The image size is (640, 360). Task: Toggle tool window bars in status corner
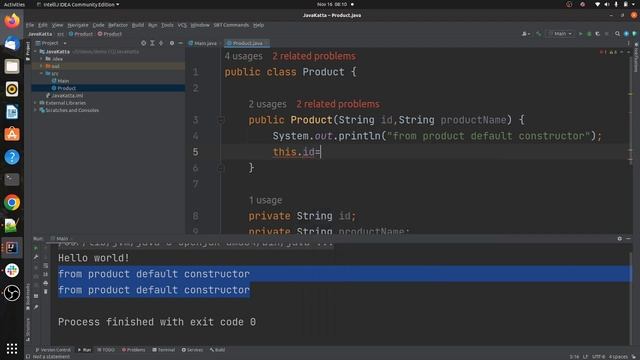tap(28, 357)
